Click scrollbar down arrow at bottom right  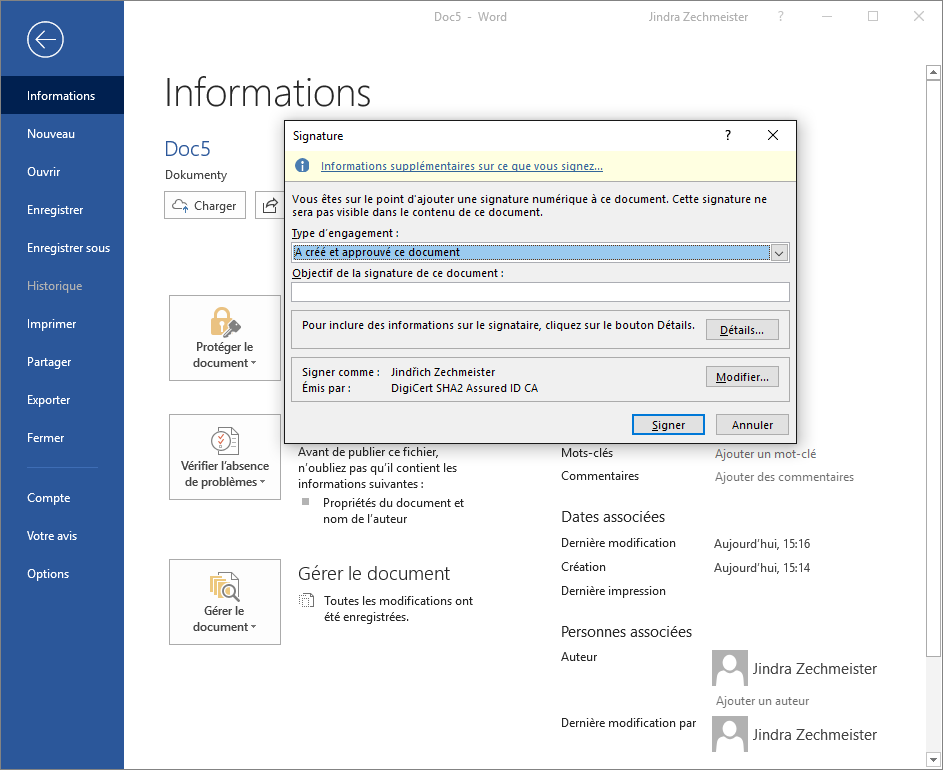(x=933, y=759)
